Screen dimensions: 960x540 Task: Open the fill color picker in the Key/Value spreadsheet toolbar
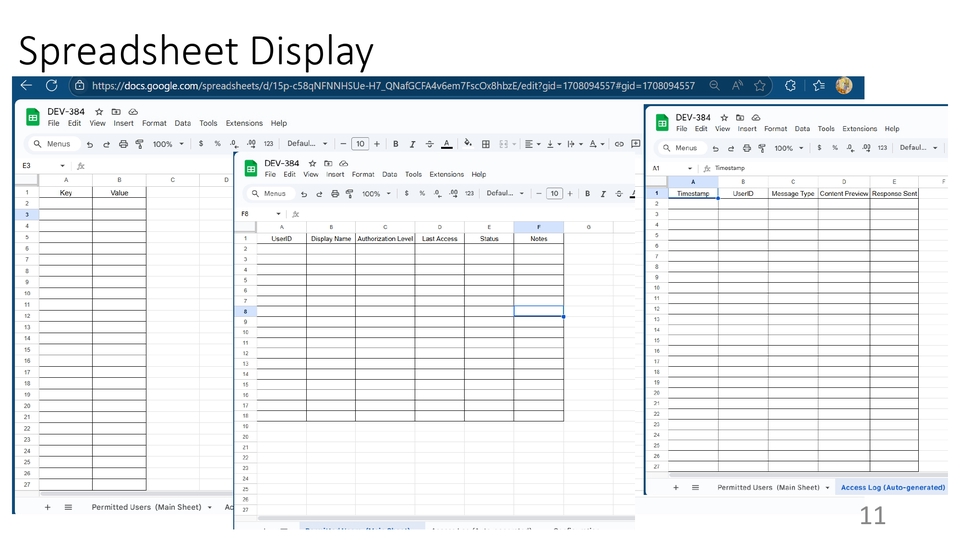point(468,144)
